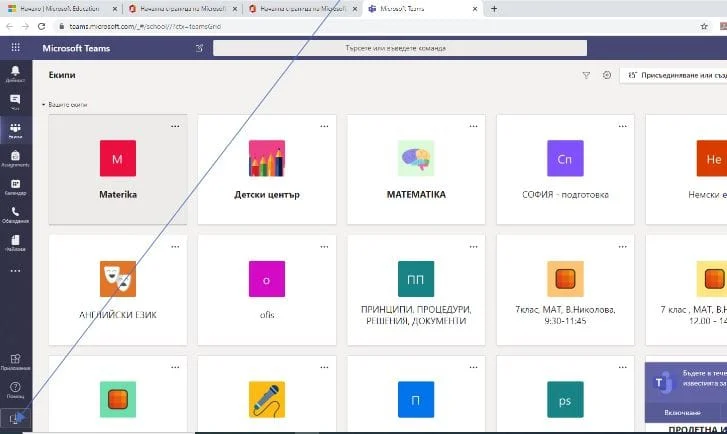Open a new browser tab
727x434 pixels.
pyautogui.click(x=494, y=9)
